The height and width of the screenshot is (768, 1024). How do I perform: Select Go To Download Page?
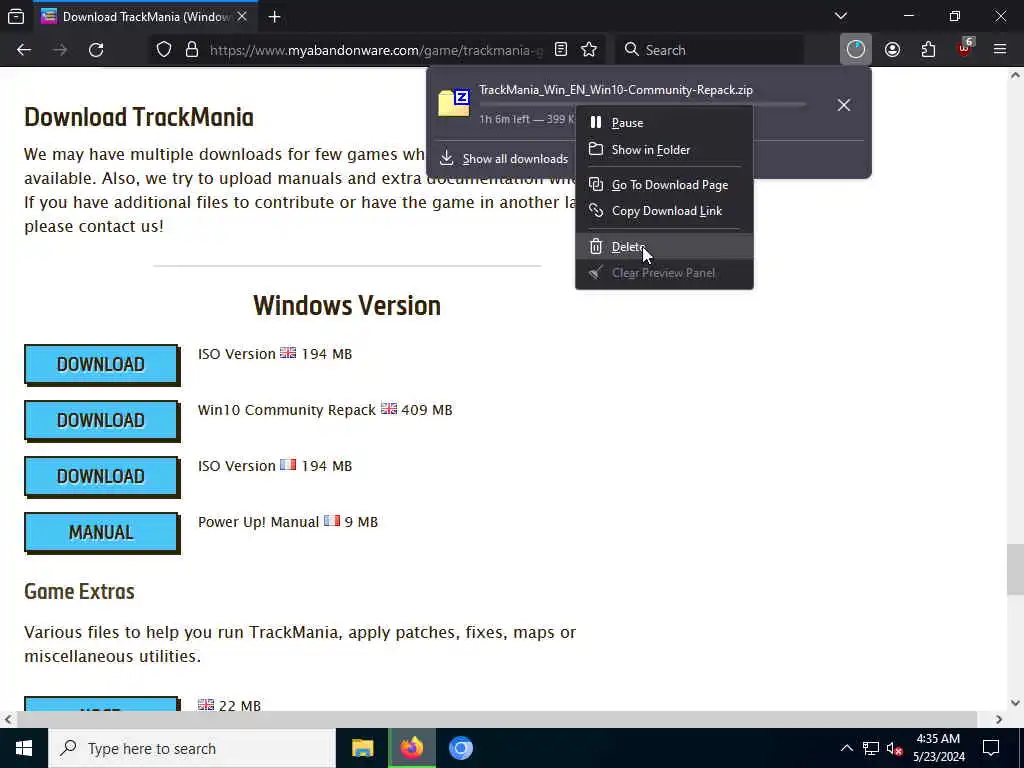[x=664, y=185]
